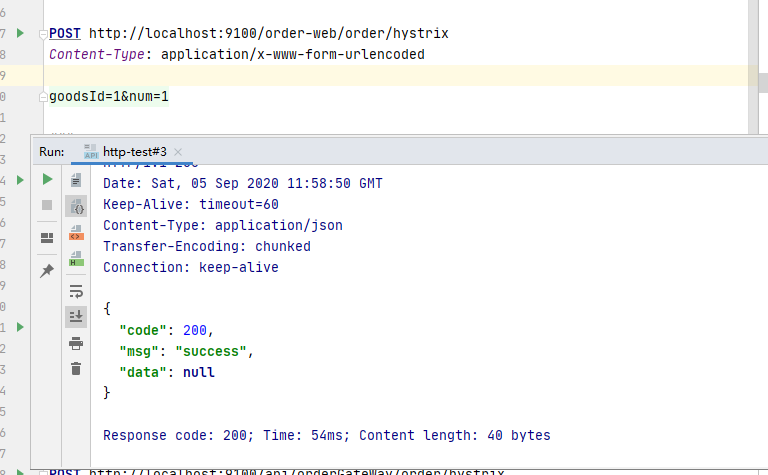
Task: Switch response view to HTML format icon
Action: (x=76, y=259)
